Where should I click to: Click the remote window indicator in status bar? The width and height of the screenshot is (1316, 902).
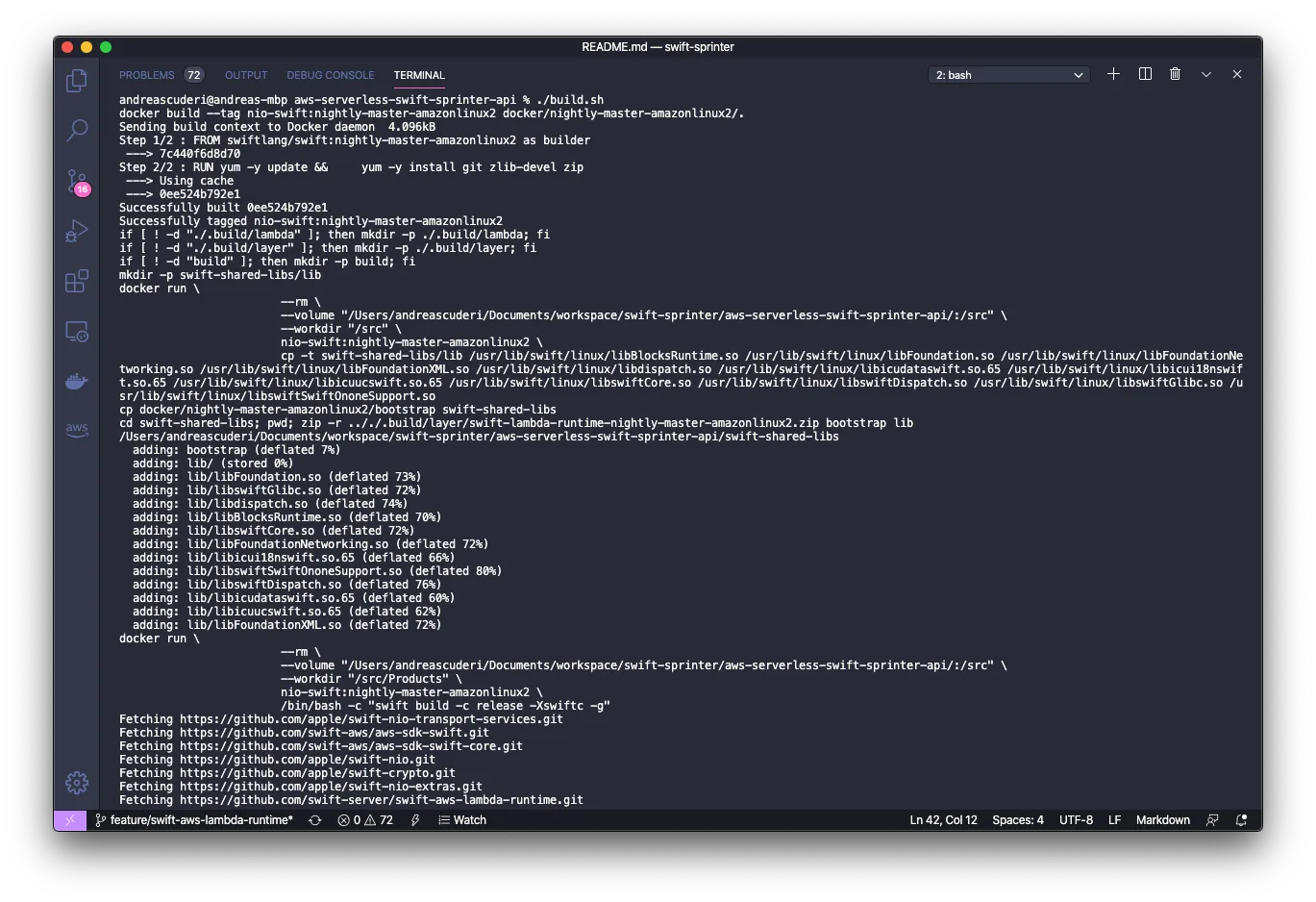pos(70,820)
